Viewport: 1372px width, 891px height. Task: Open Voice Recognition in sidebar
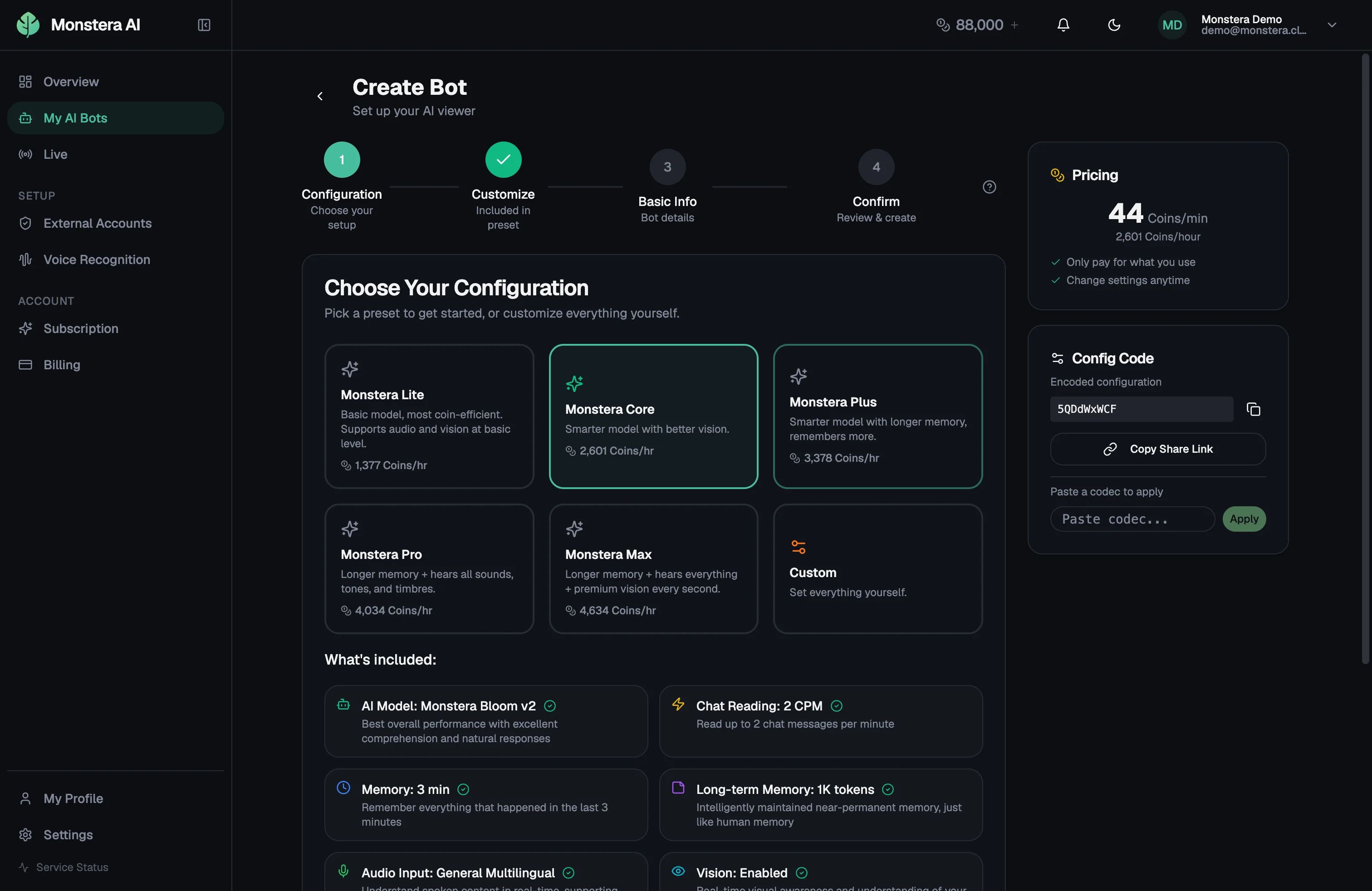click(x=96, y=259)
